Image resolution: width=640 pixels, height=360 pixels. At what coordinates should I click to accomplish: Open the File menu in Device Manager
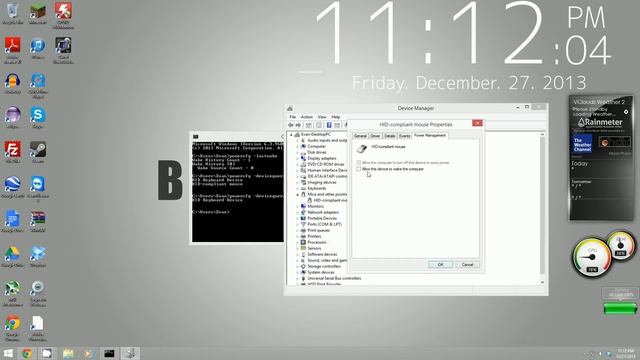pyautogui.click(x=293, y=117)
